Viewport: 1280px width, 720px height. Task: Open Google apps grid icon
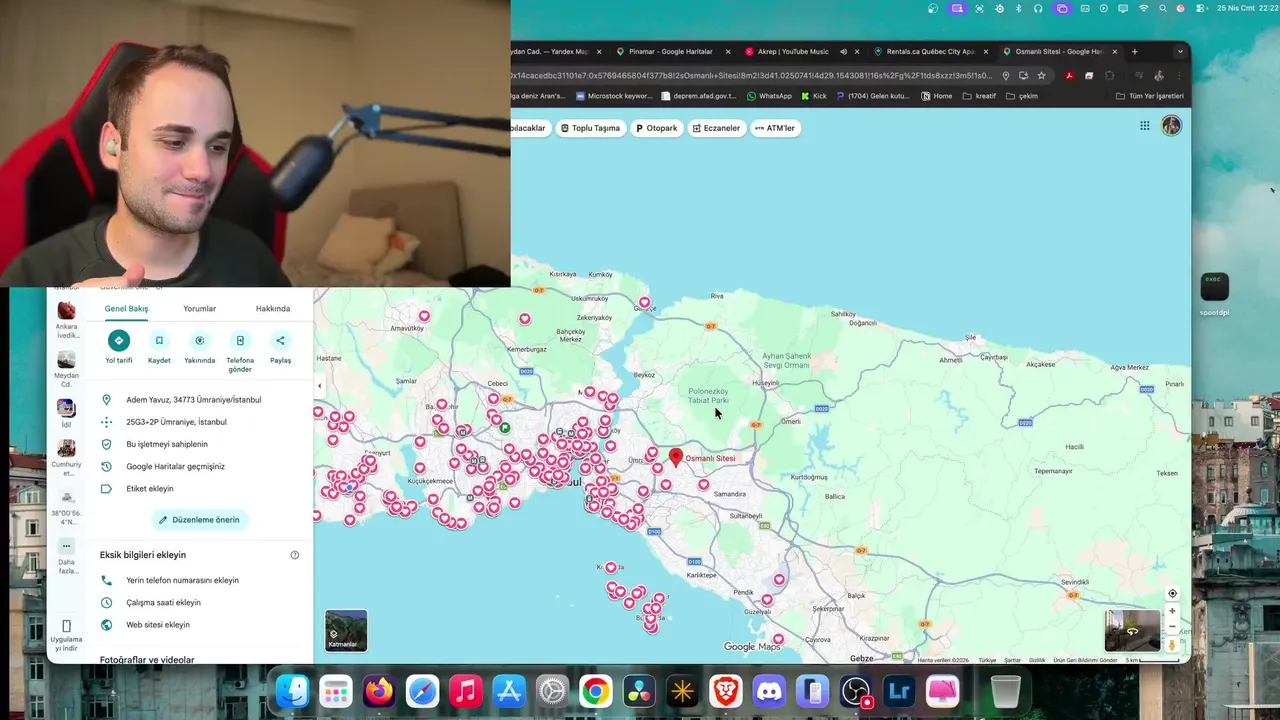[1144, 126]
